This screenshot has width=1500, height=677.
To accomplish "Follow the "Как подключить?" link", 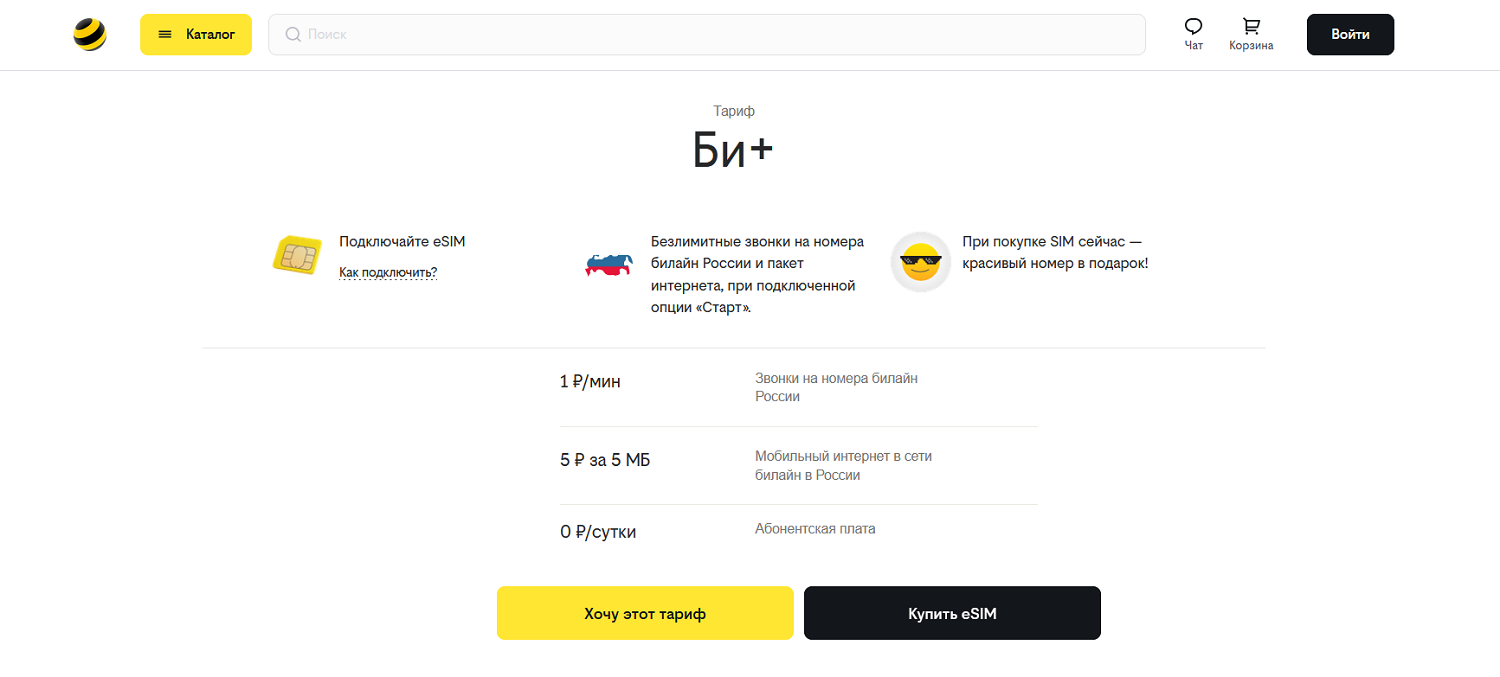I will [388, 272].
